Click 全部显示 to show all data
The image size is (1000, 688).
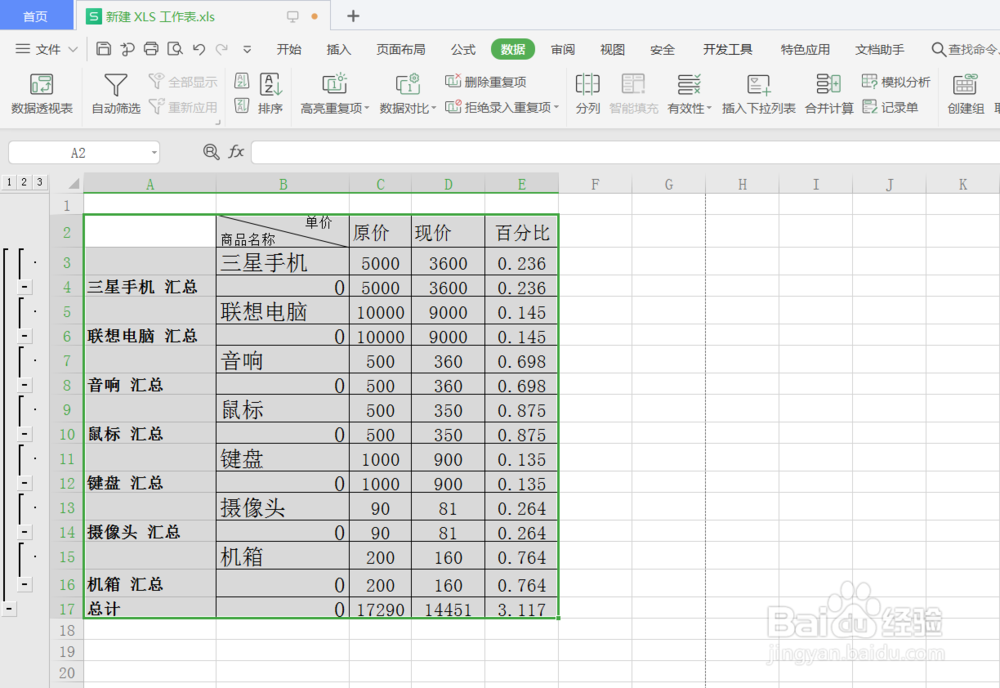182,81
